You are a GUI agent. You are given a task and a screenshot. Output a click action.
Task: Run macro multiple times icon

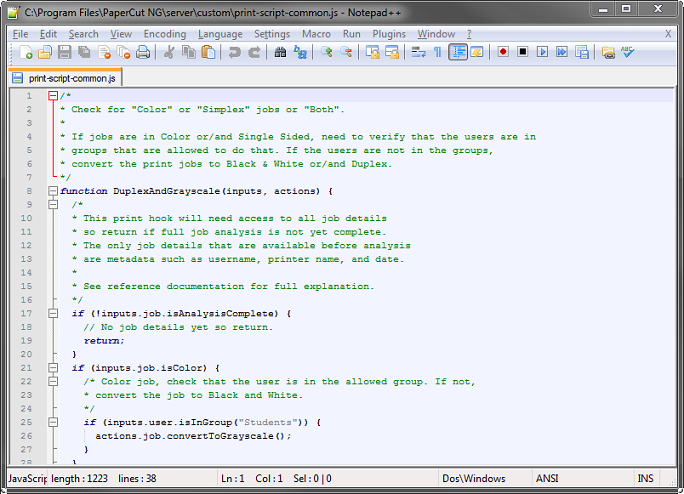pyautogui.click(x=562, y=52)
